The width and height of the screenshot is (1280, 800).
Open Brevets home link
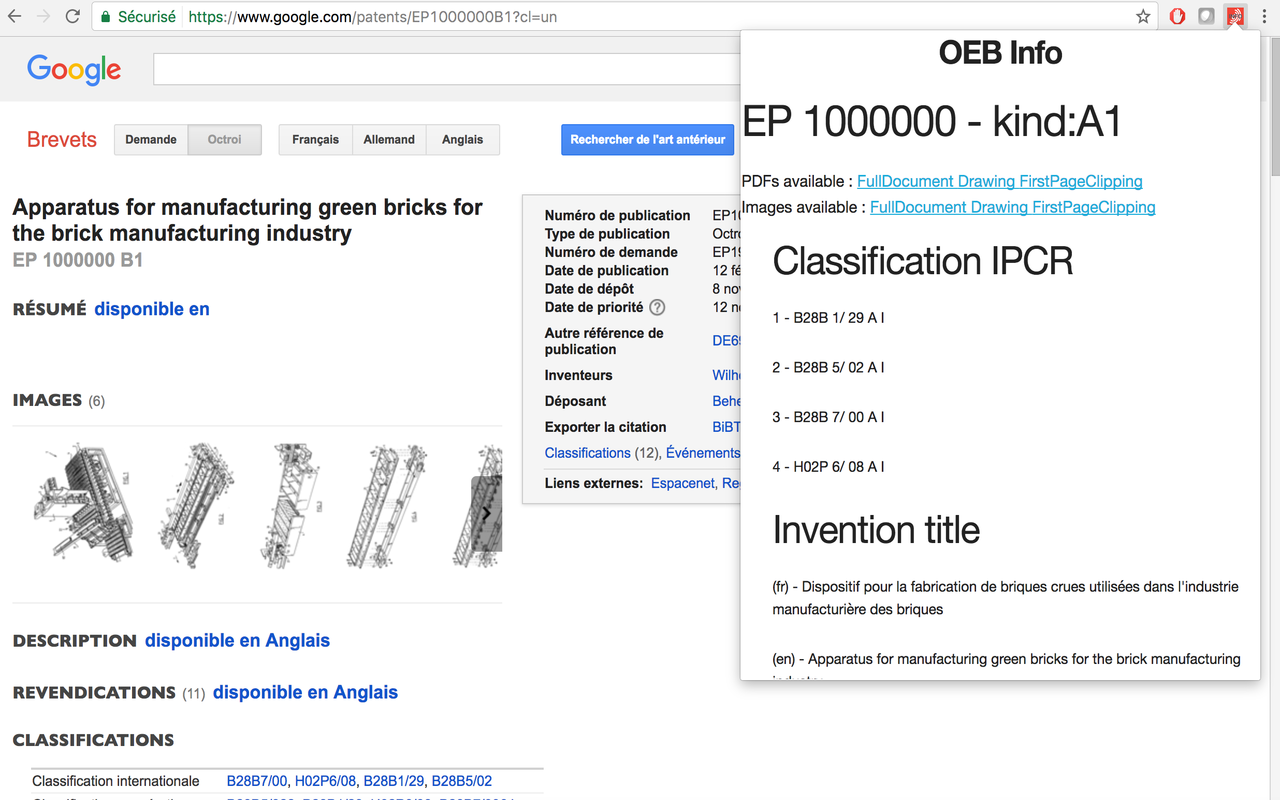62,140
